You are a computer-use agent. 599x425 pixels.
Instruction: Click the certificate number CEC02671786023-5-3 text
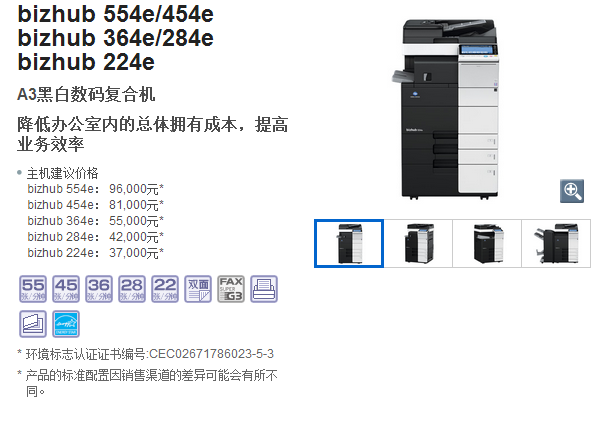pos(211,354)
